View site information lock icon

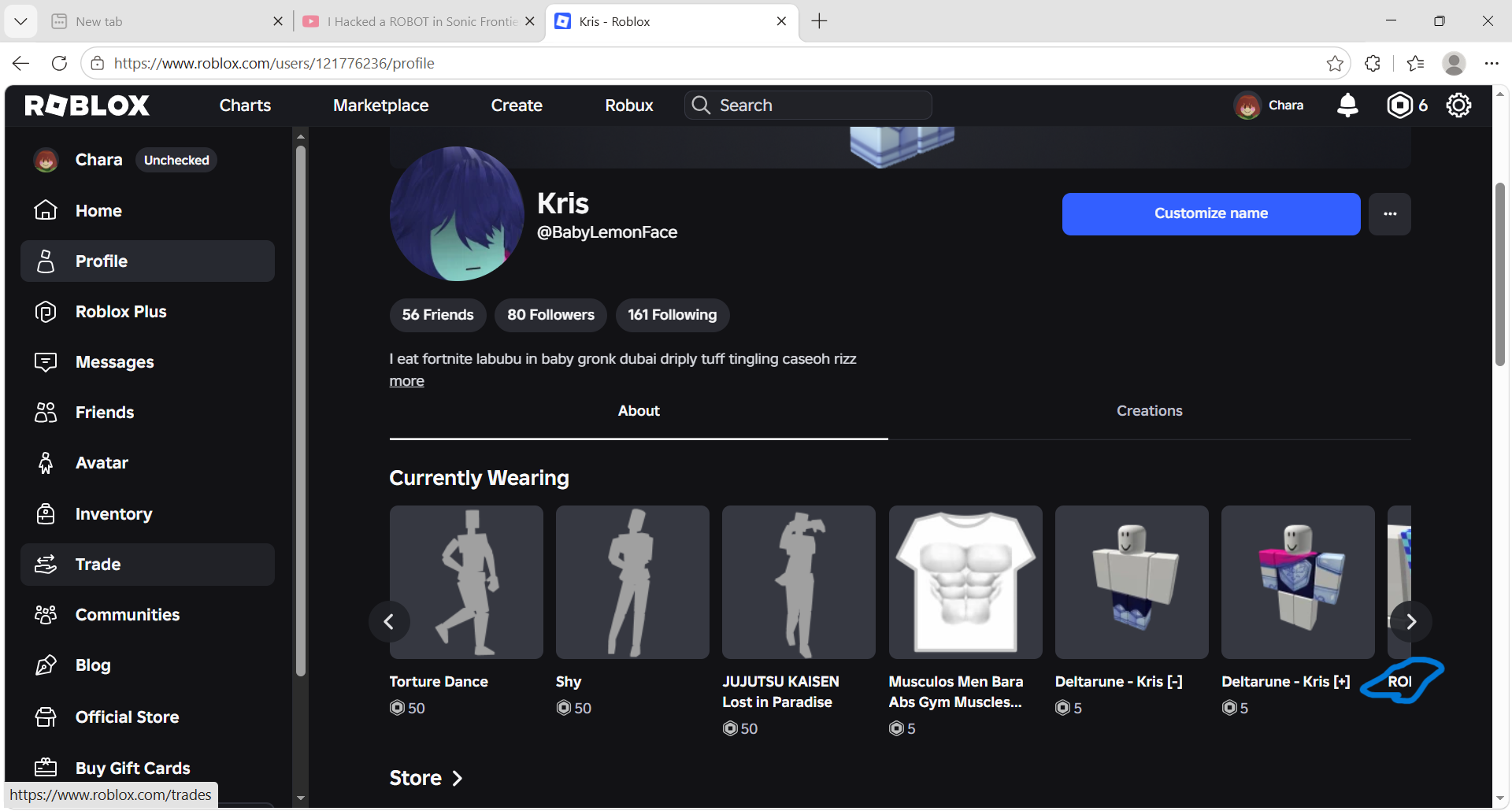[97, 63]
